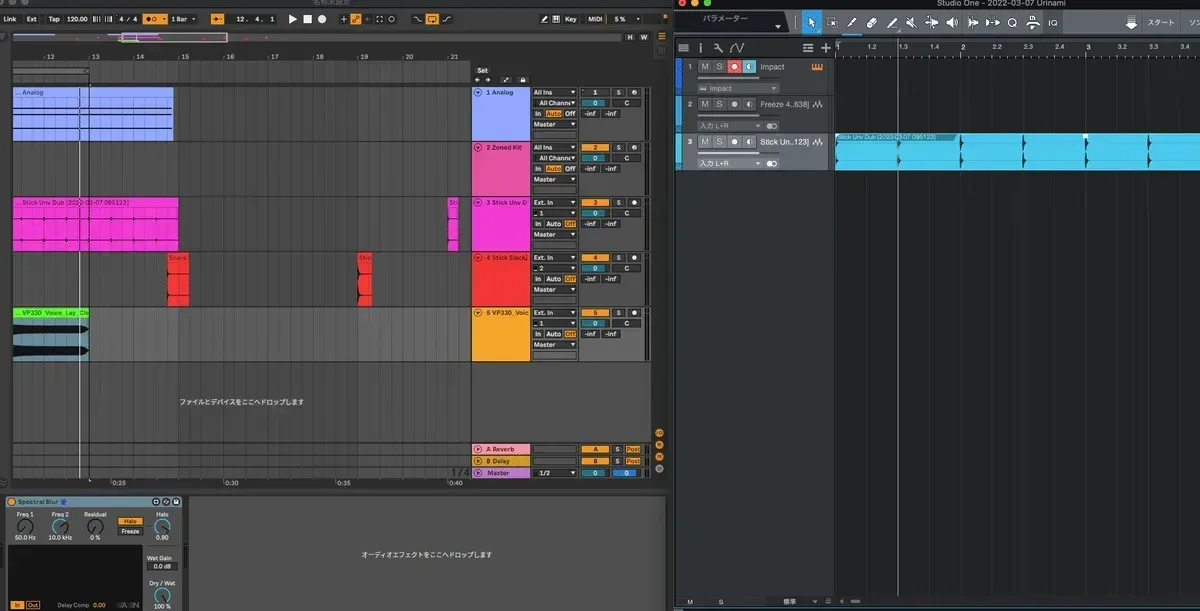Select the Eraser tool in Studio One
This screenshot has height=611, width=1200.
tap(872, 22)
